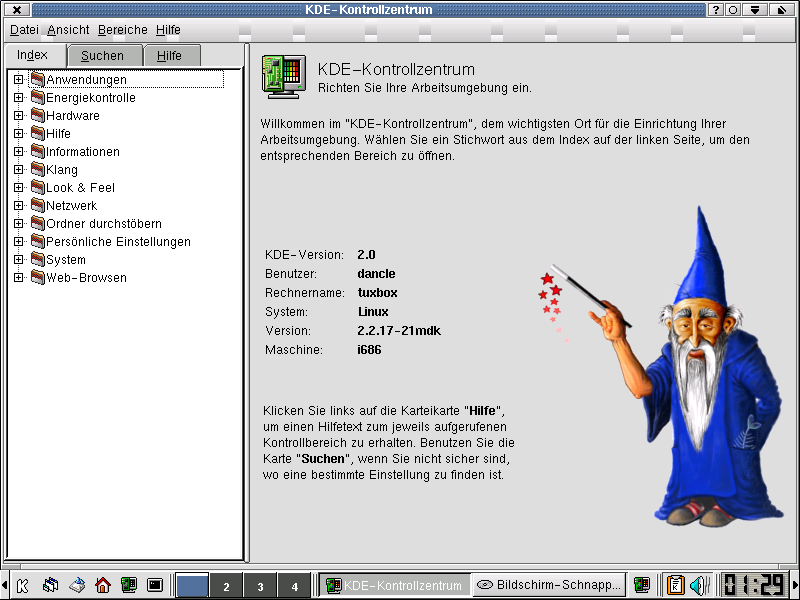The width and height of the screenshot is (800, 600).
Task: Activate the KDE-Kontrollzentrum taskbar button
Action: pos(394,585)
